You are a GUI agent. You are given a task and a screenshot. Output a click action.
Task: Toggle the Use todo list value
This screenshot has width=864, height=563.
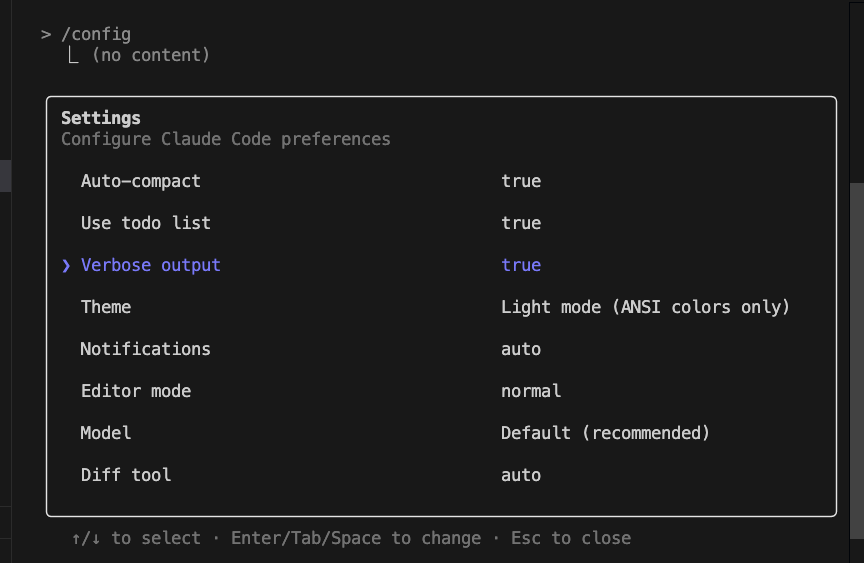[x=521, y=223]
